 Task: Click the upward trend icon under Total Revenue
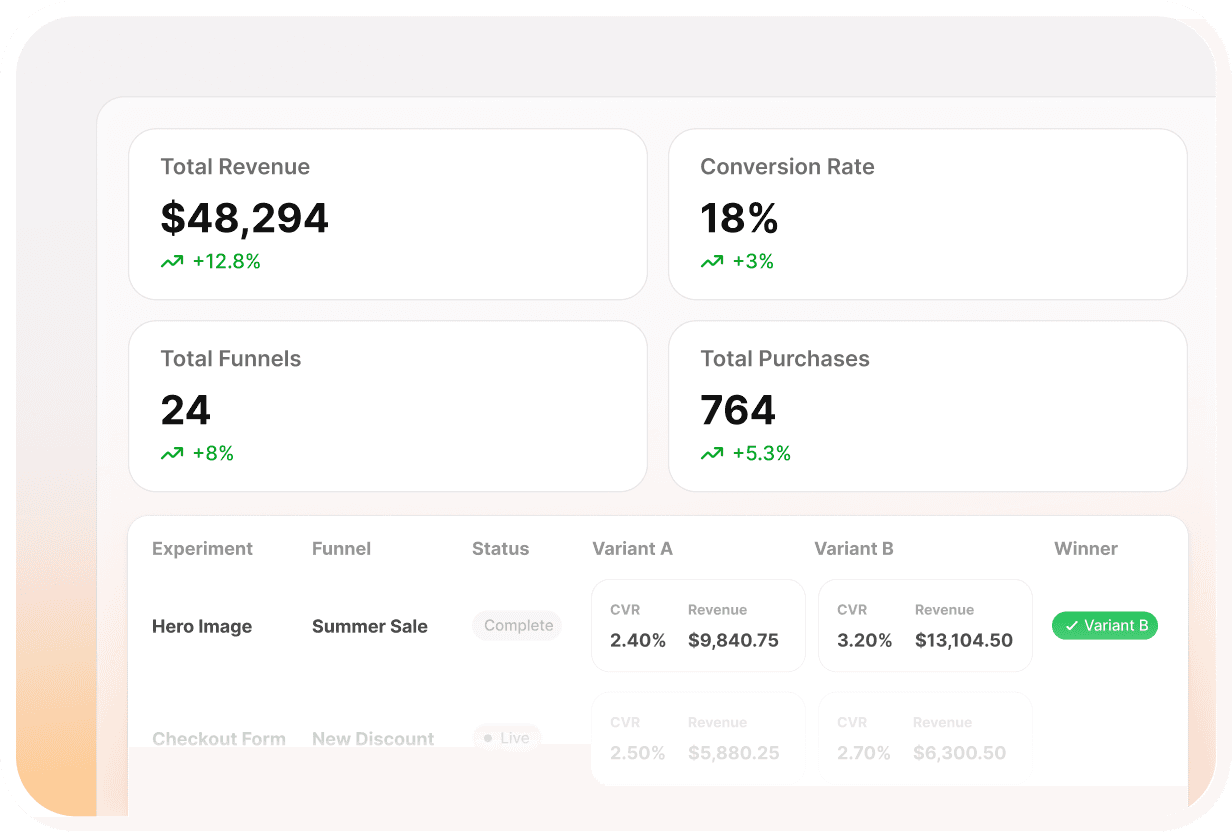(x=172, y=260)
